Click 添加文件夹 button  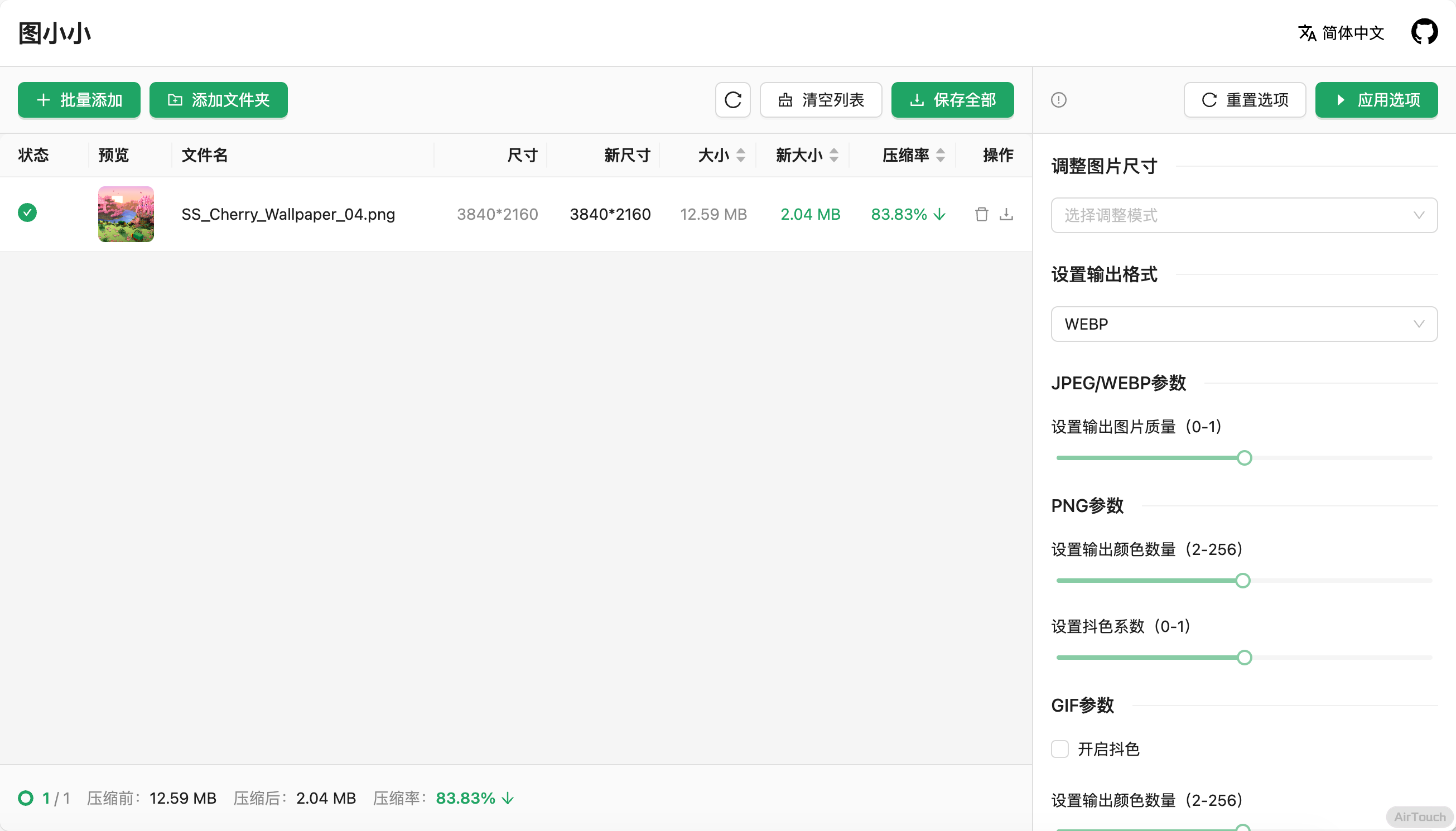(218, 100)
